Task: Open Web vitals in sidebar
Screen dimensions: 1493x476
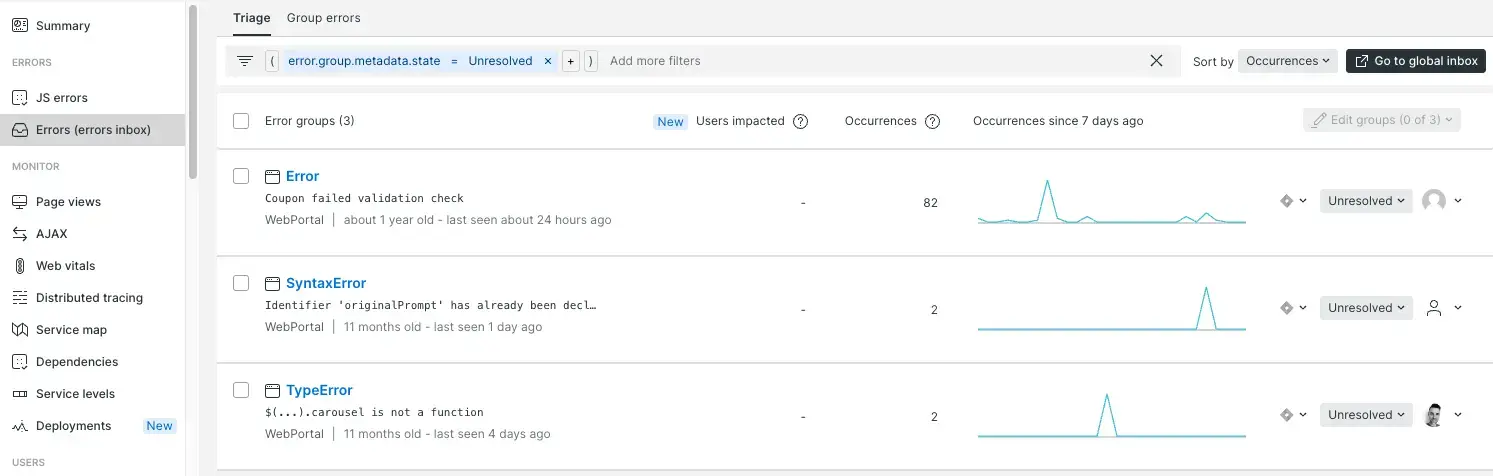Action: pos(65,266)
